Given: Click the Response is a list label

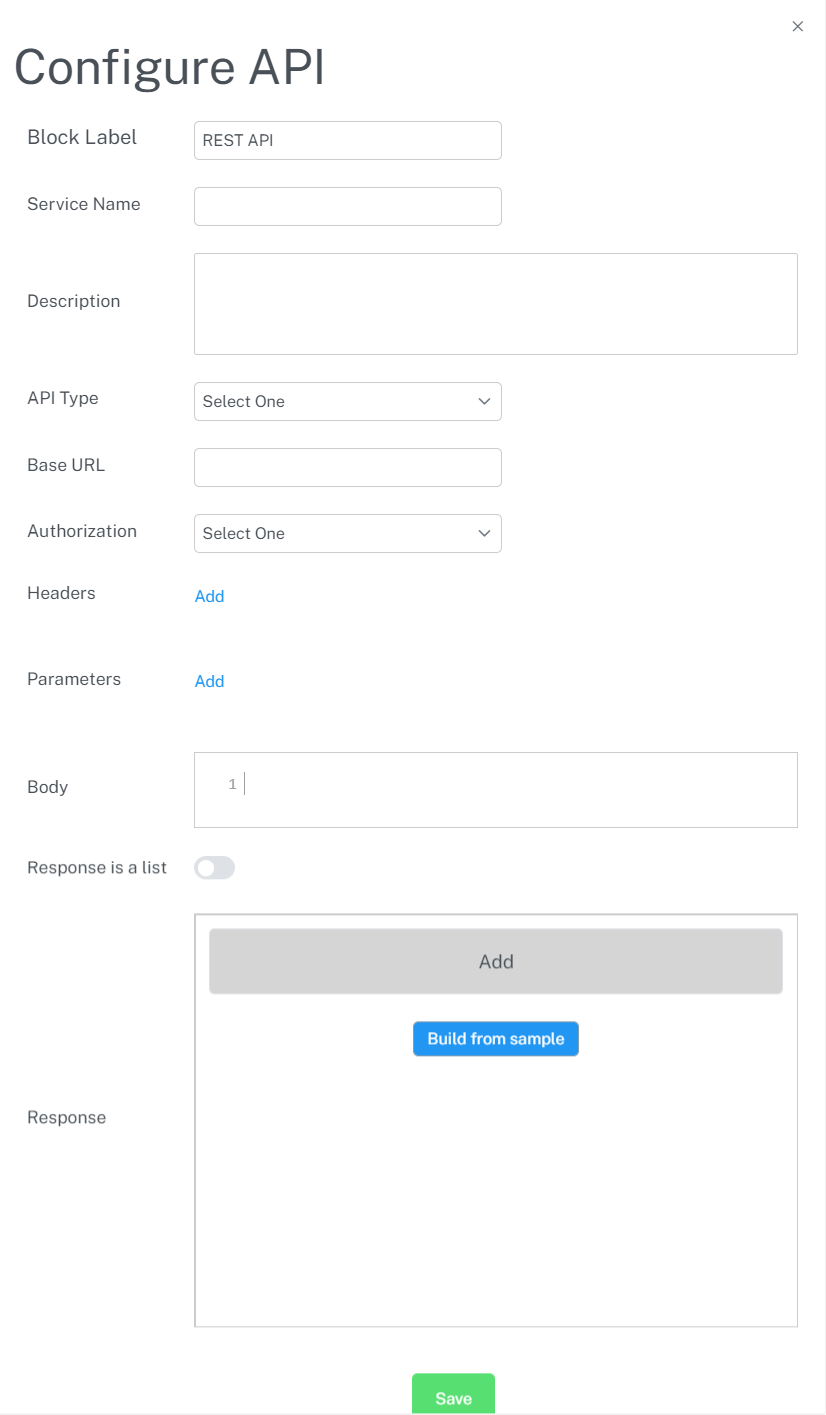Looking at the screenshot, I should (97, 867).
